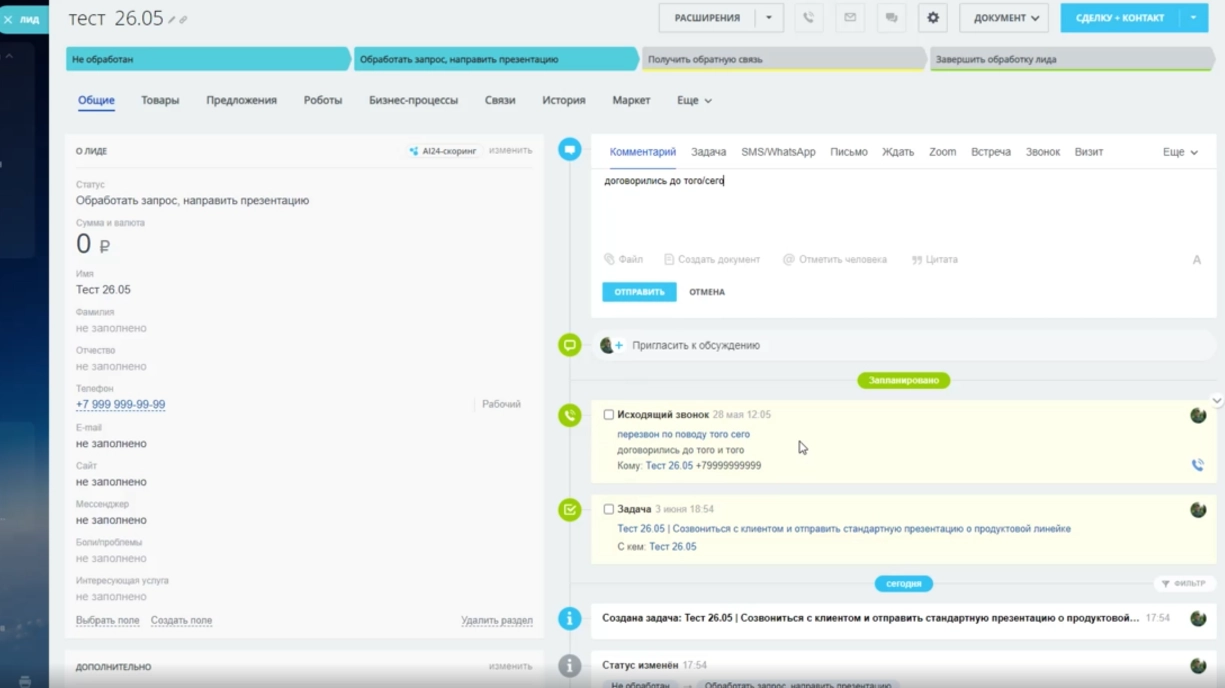Image resolution: width=1225 pixels, height=688 pixels.
Task: Open the chat bubbles icon in top toolbar
Action: pyautogui.click(x=891, y=18)
